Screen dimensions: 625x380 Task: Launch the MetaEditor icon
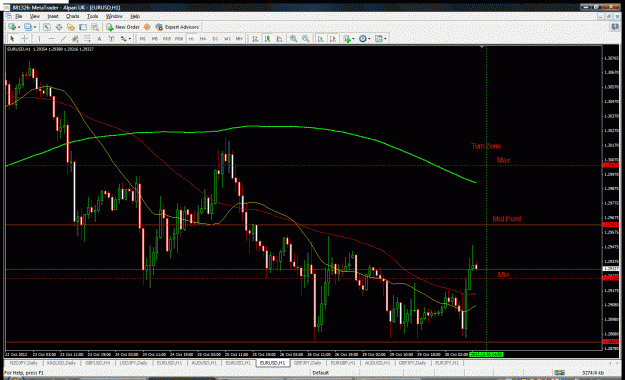pos(147,27)
